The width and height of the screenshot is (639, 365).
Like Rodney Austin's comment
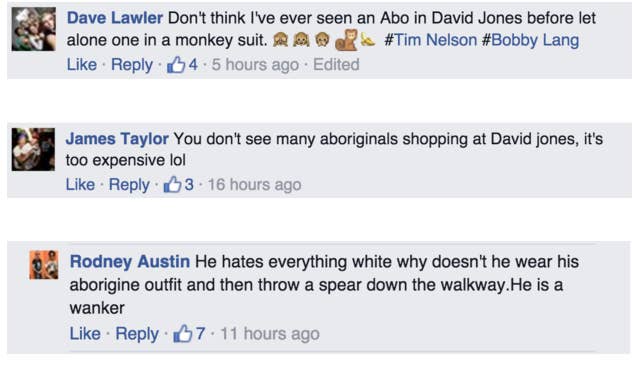pyautogui.click(x=85, y=334)
